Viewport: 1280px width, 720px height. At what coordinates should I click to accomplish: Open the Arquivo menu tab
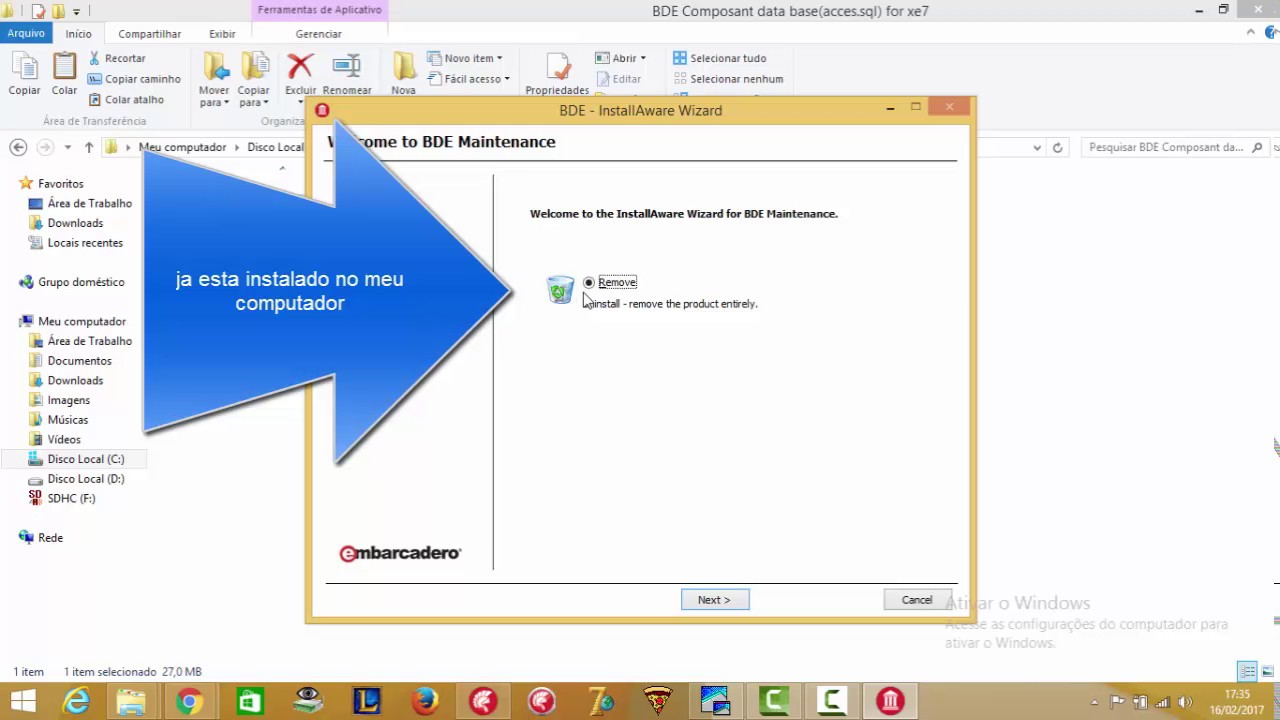[26, 33]
